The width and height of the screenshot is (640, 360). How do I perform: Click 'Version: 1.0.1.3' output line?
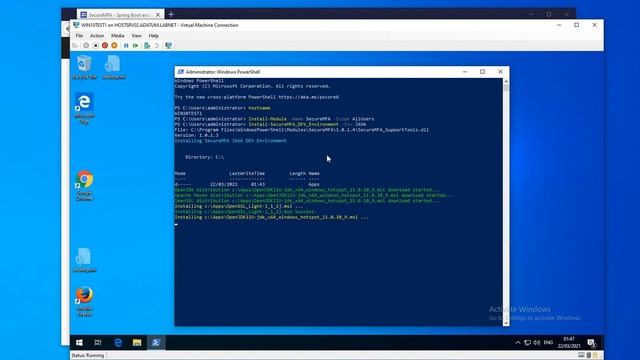click(196, 135)
